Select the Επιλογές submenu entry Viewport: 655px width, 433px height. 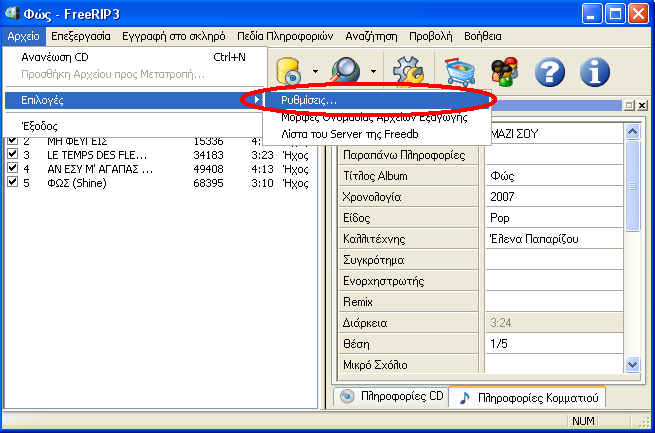pos(135,100)
